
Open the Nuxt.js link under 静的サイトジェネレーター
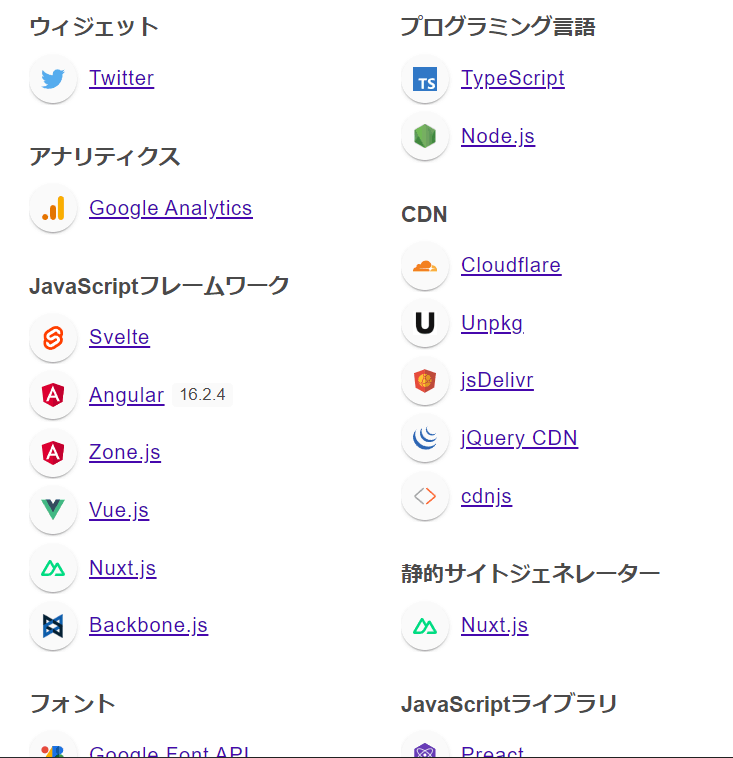[x=495, y=625]
